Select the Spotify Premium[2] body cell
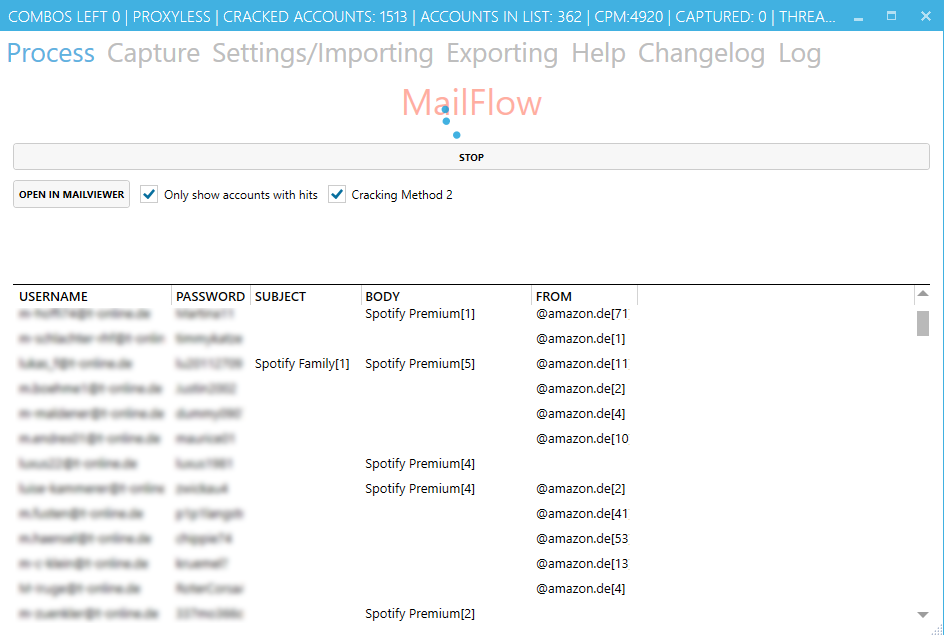 420,613
